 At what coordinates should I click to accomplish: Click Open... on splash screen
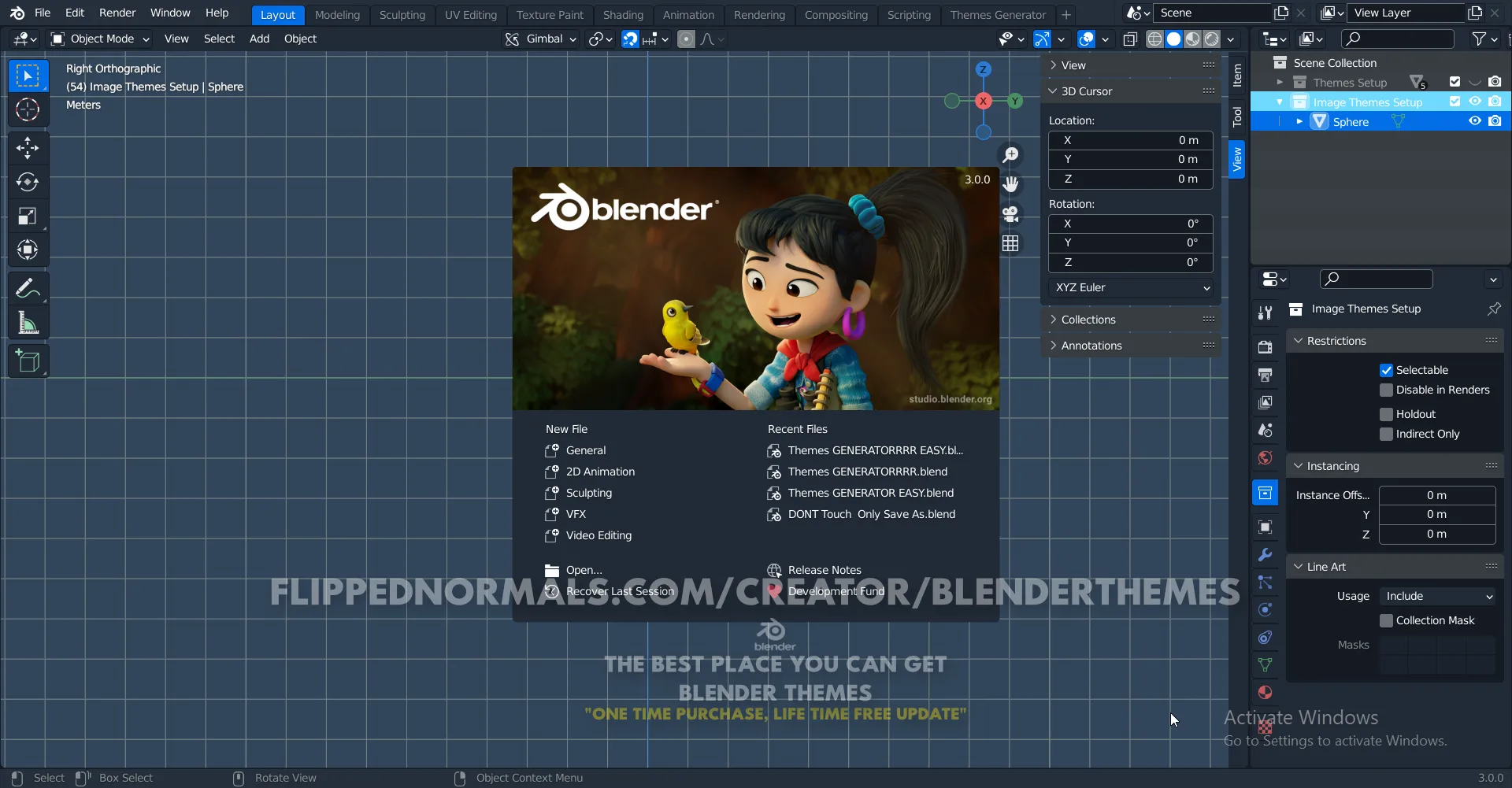[584, 570]
